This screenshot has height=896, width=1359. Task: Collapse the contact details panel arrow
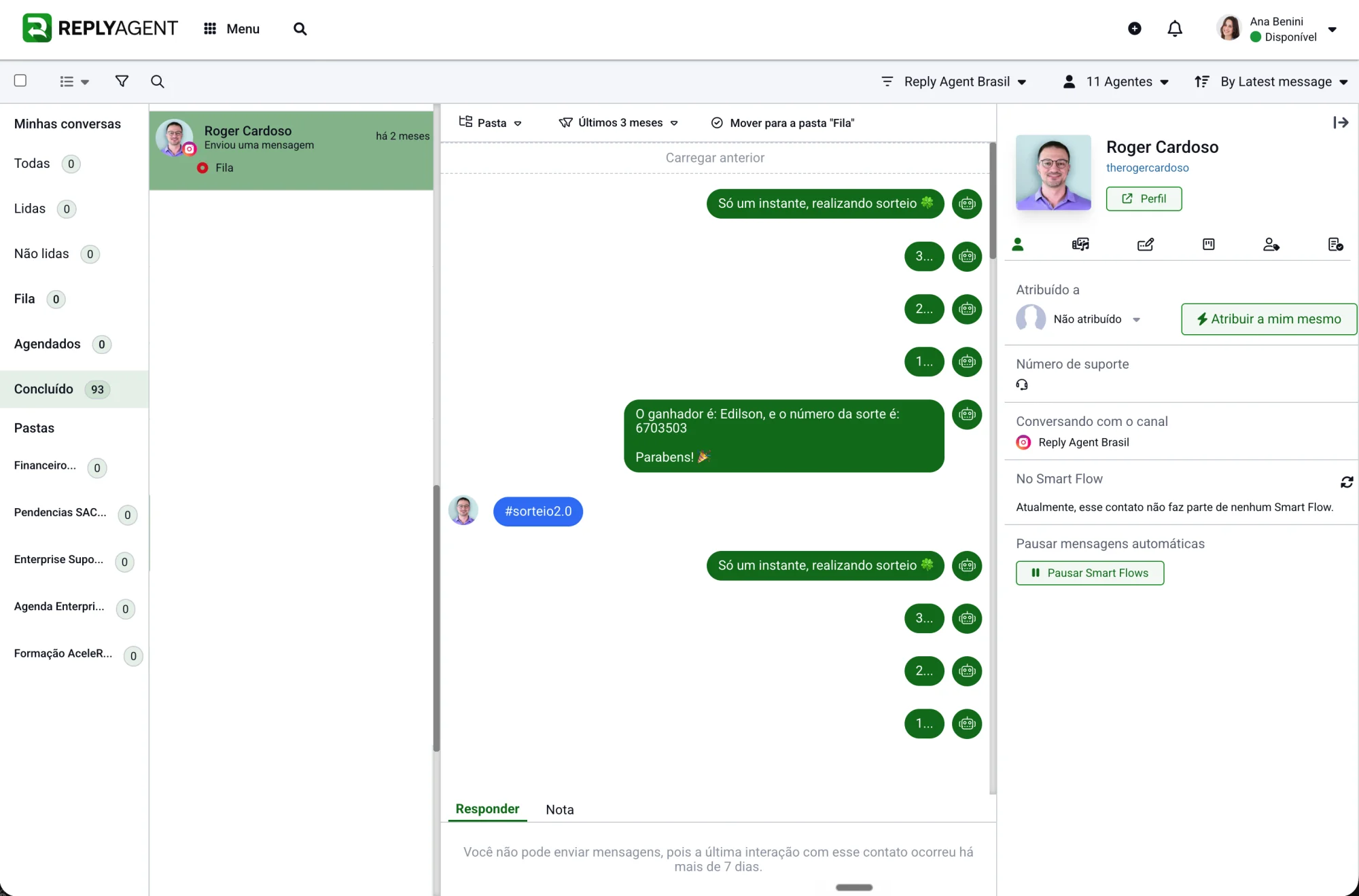click(x=1341, y=122)
